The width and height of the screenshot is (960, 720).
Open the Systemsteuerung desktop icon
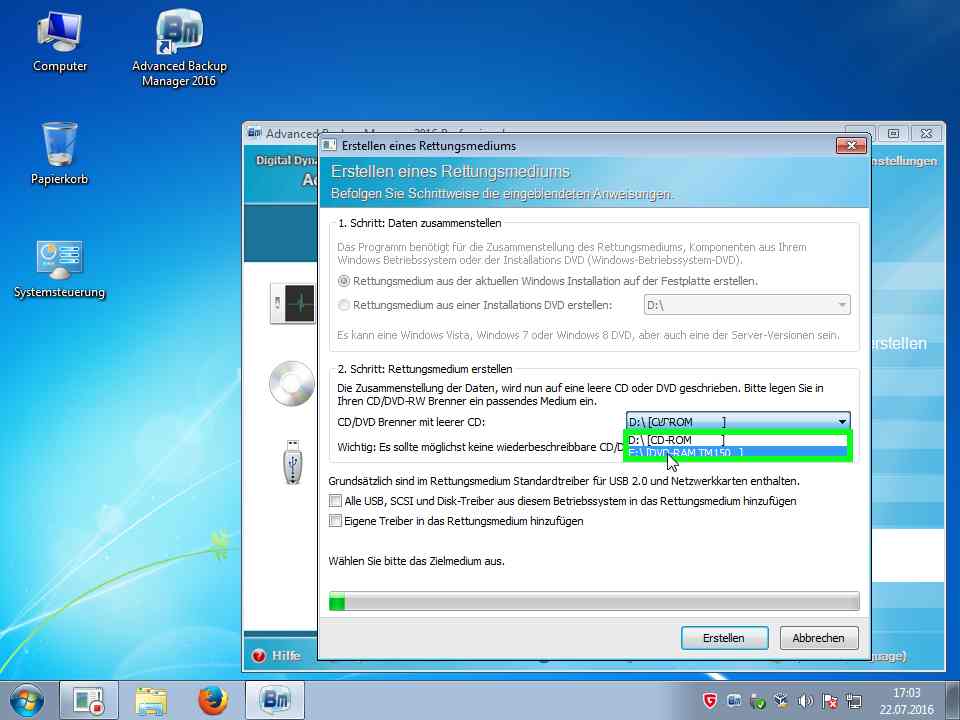coord(59,269)
